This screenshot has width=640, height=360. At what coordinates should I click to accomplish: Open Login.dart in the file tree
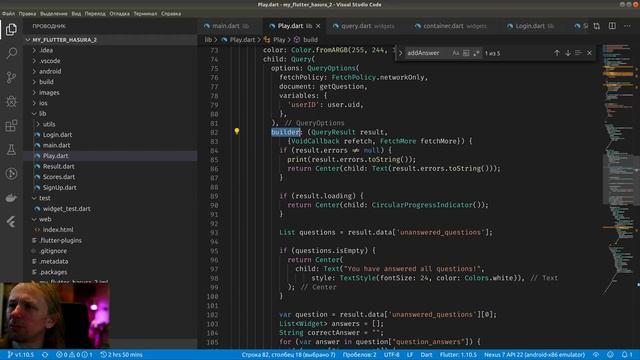point(110,135)
